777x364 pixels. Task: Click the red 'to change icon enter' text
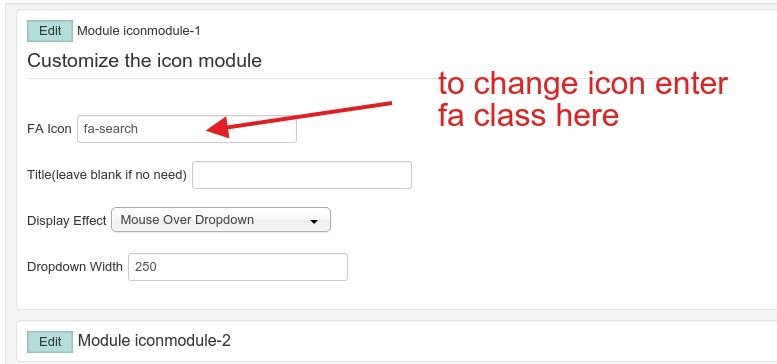pos(583,84)
